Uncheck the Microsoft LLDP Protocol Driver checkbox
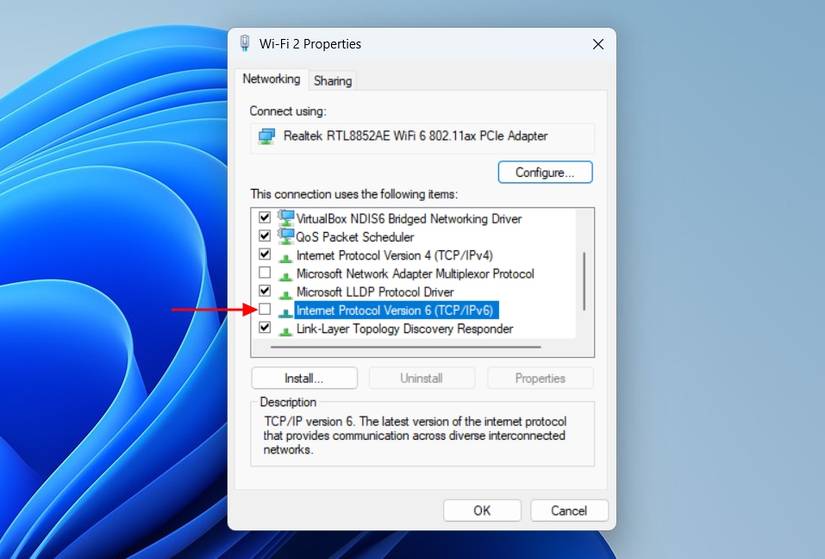The width and height of the screenshot is (825, 559). 265,291
